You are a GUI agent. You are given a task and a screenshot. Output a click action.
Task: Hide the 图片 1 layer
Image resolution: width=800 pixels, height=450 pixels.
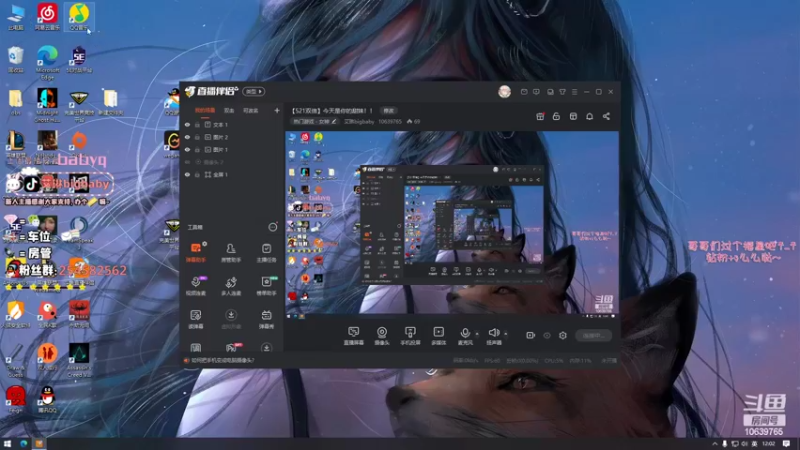pos(187,149)
